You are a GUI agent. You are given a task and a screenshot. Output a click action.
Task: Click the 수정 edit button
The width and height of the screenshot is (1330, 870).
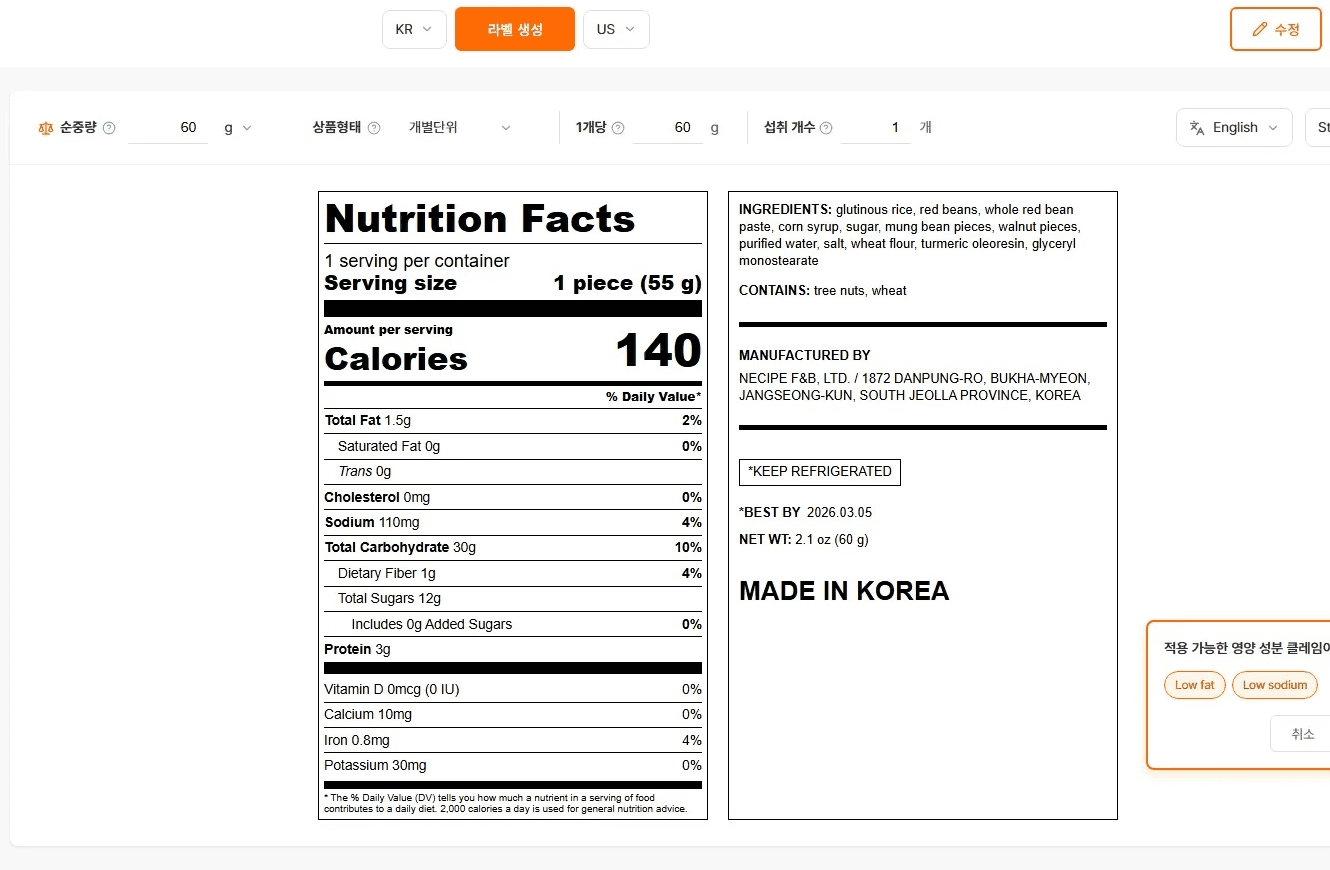[x=1275, y=29]
